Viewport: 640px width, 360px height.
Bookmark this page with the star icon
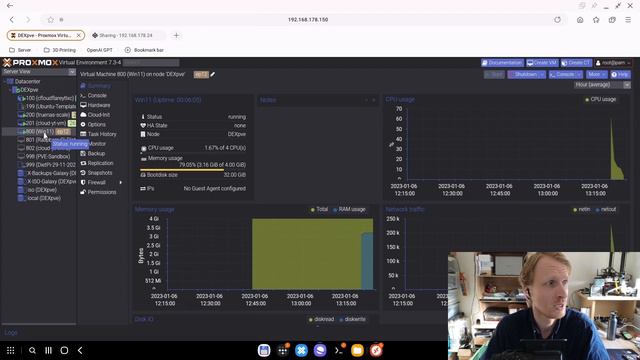51,20
